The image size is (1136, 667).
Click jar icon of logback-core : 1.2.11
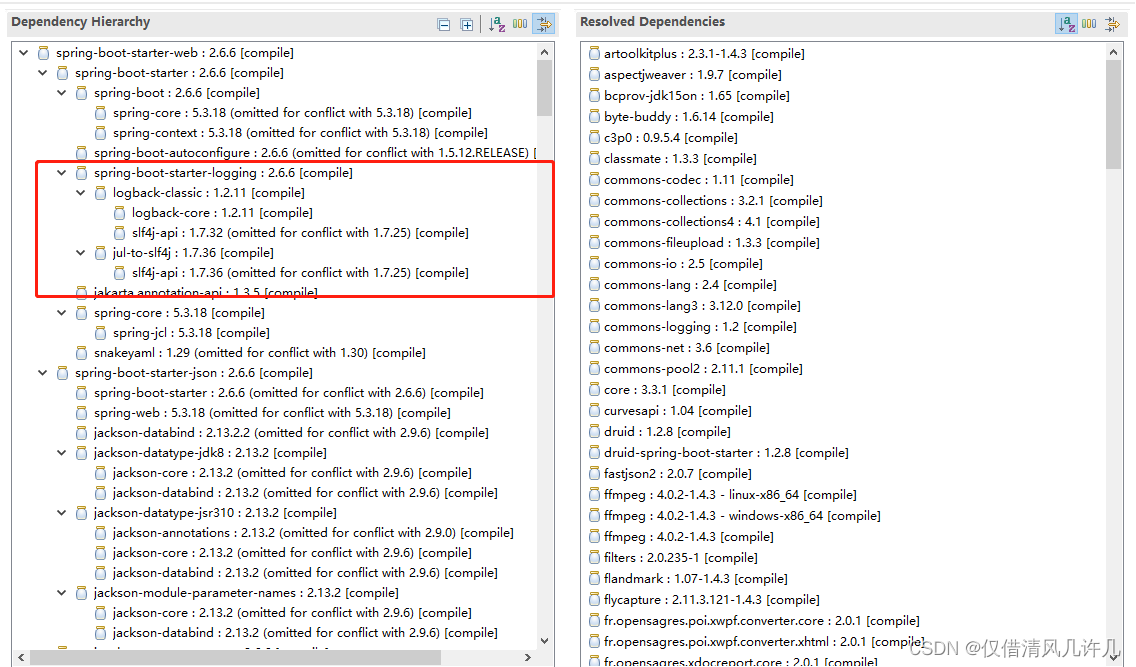tap(120, 213)
